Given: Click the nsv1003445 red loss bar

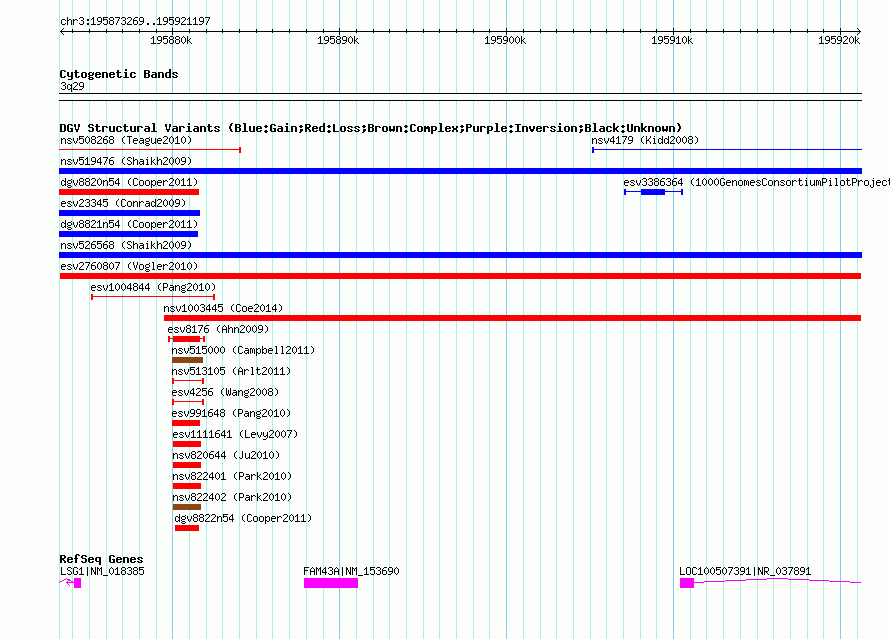Looking at the screenshot, I should [x=513, y=318].
